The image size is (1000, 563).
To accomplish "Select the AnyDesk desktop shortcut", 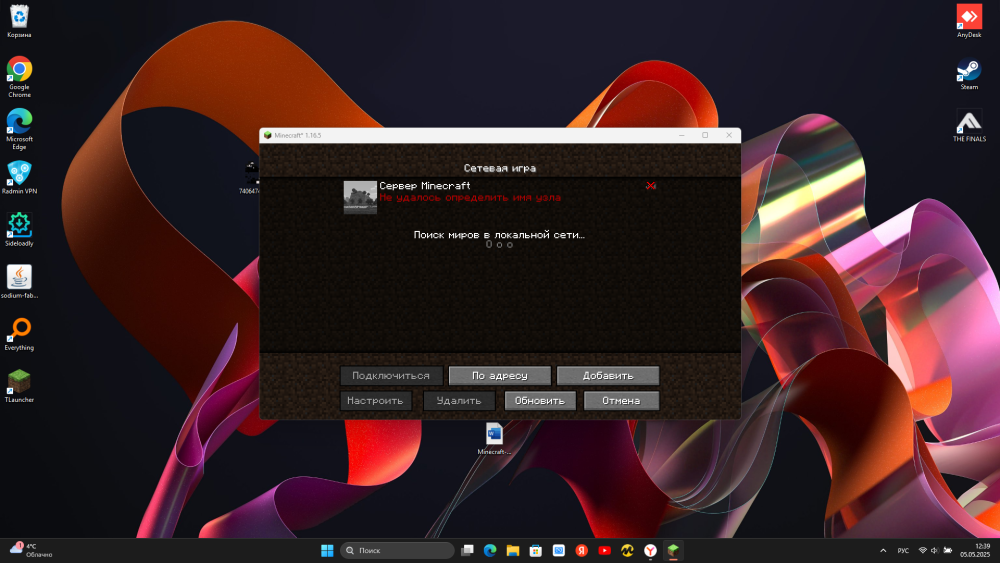I will (x=969, y=20).
